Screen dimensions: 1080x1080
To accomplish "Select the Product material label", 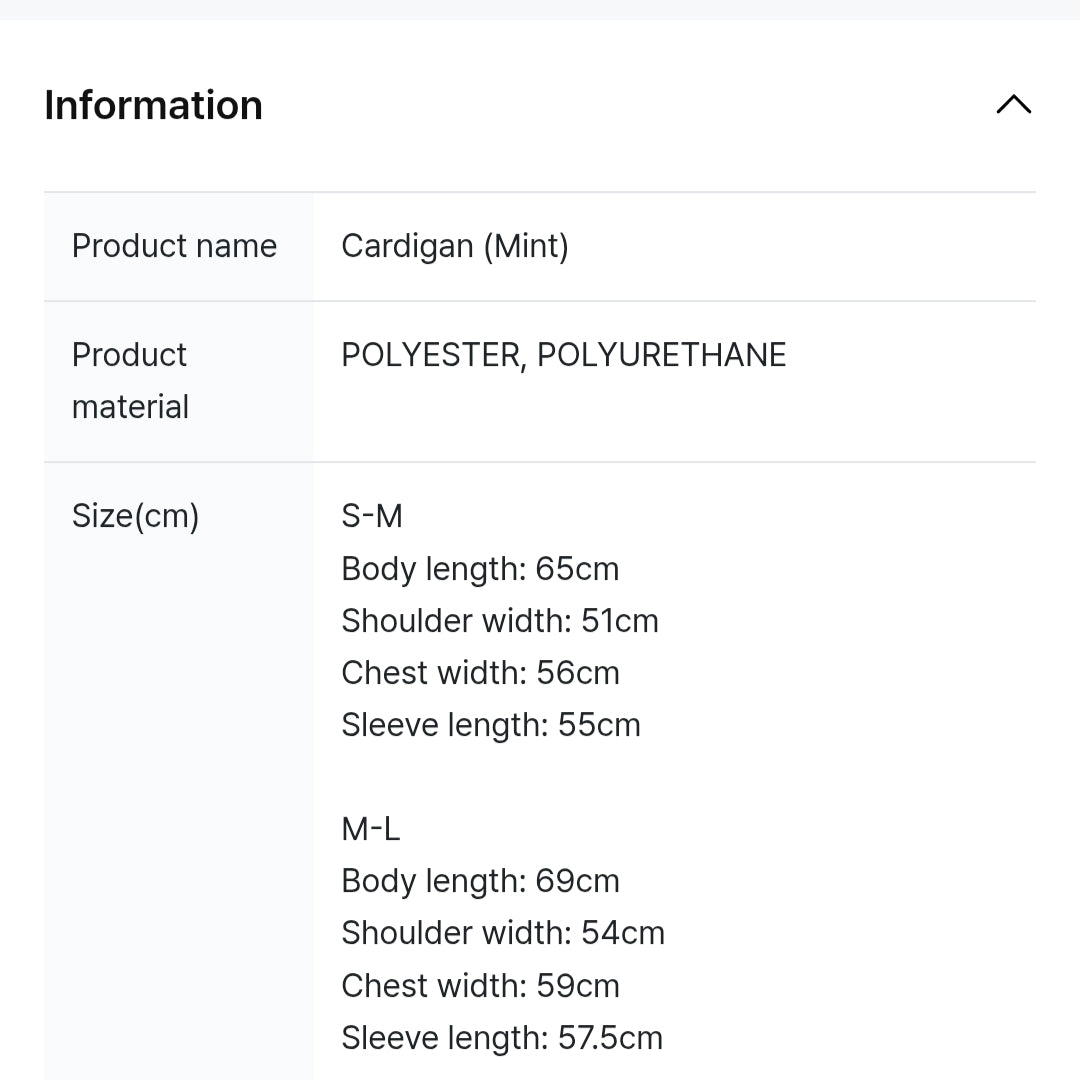I will pos(130,381).
